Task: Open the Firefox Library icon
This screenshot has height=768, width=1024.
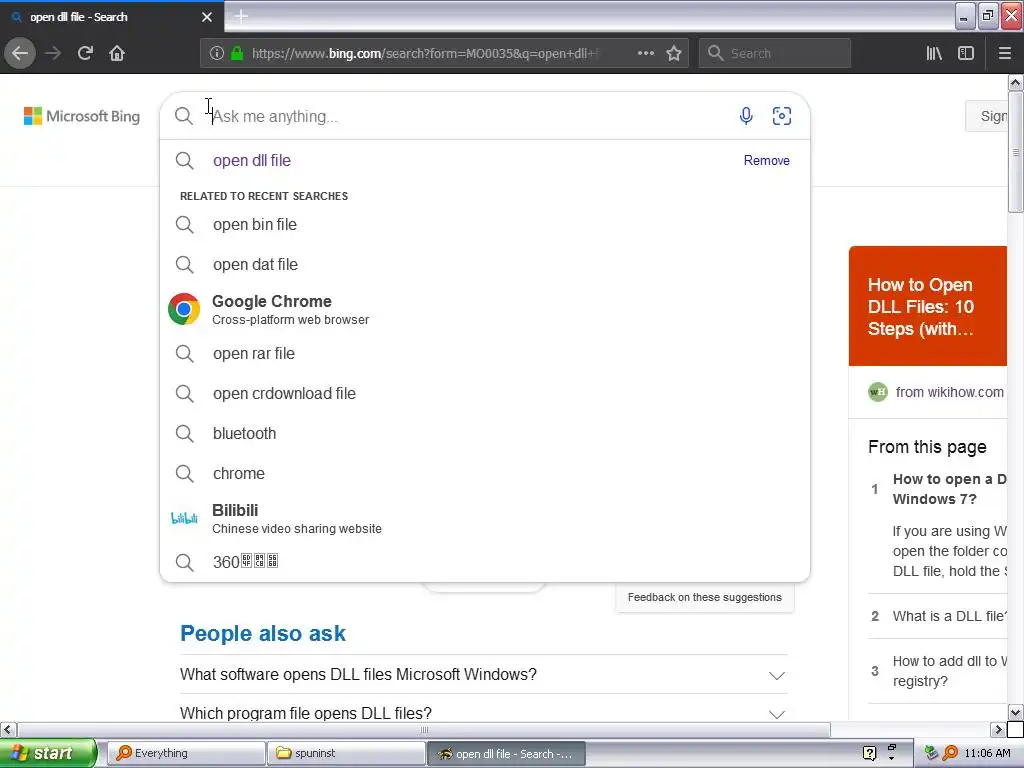Action: 934,54
